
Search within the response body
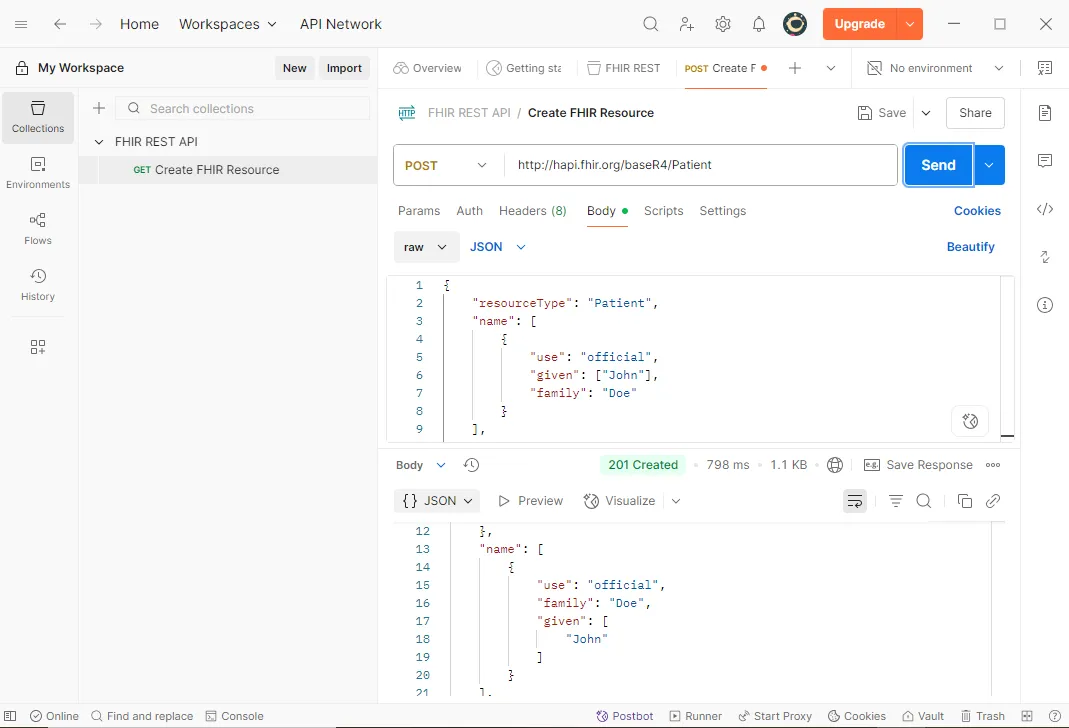[x=924, y=501]
